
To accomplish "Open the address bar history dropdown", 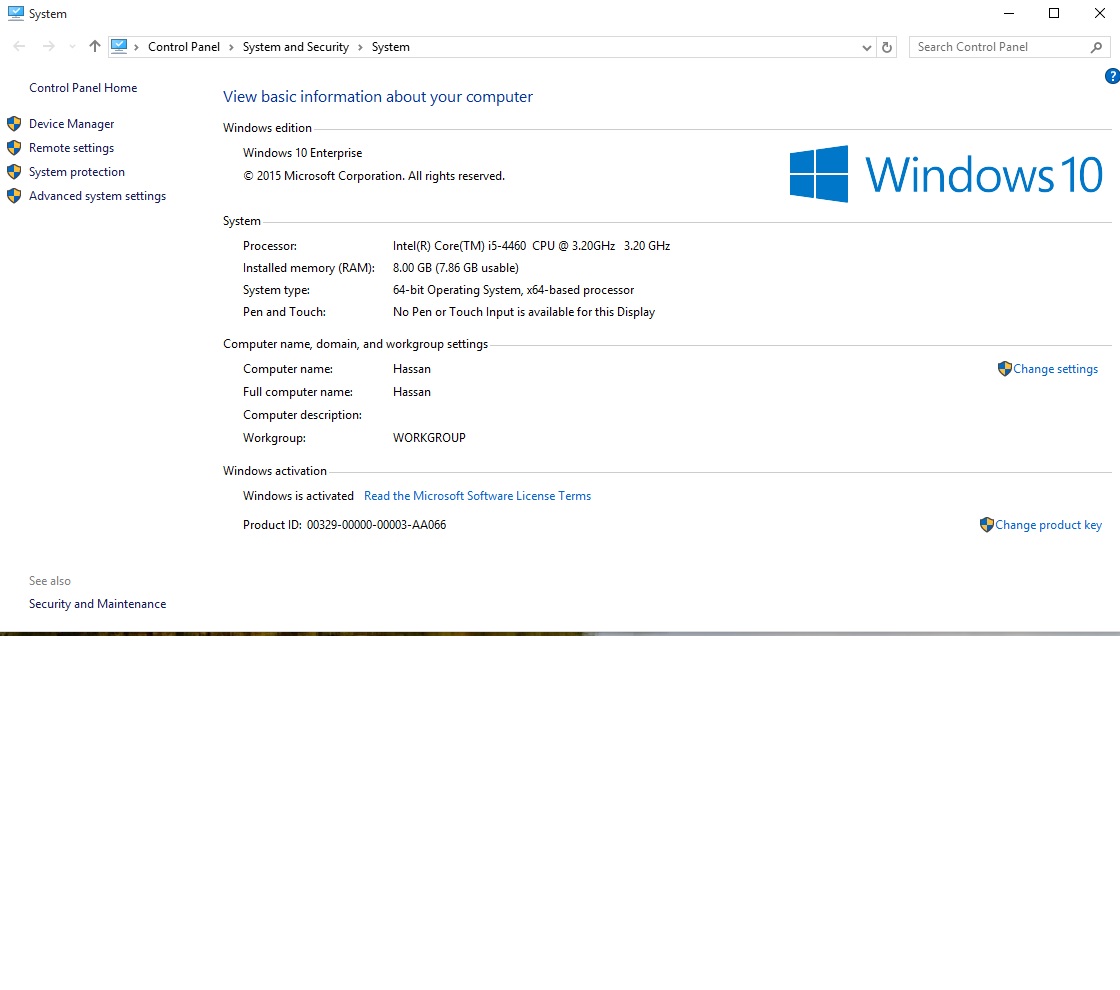I will [x=866, y=47].
